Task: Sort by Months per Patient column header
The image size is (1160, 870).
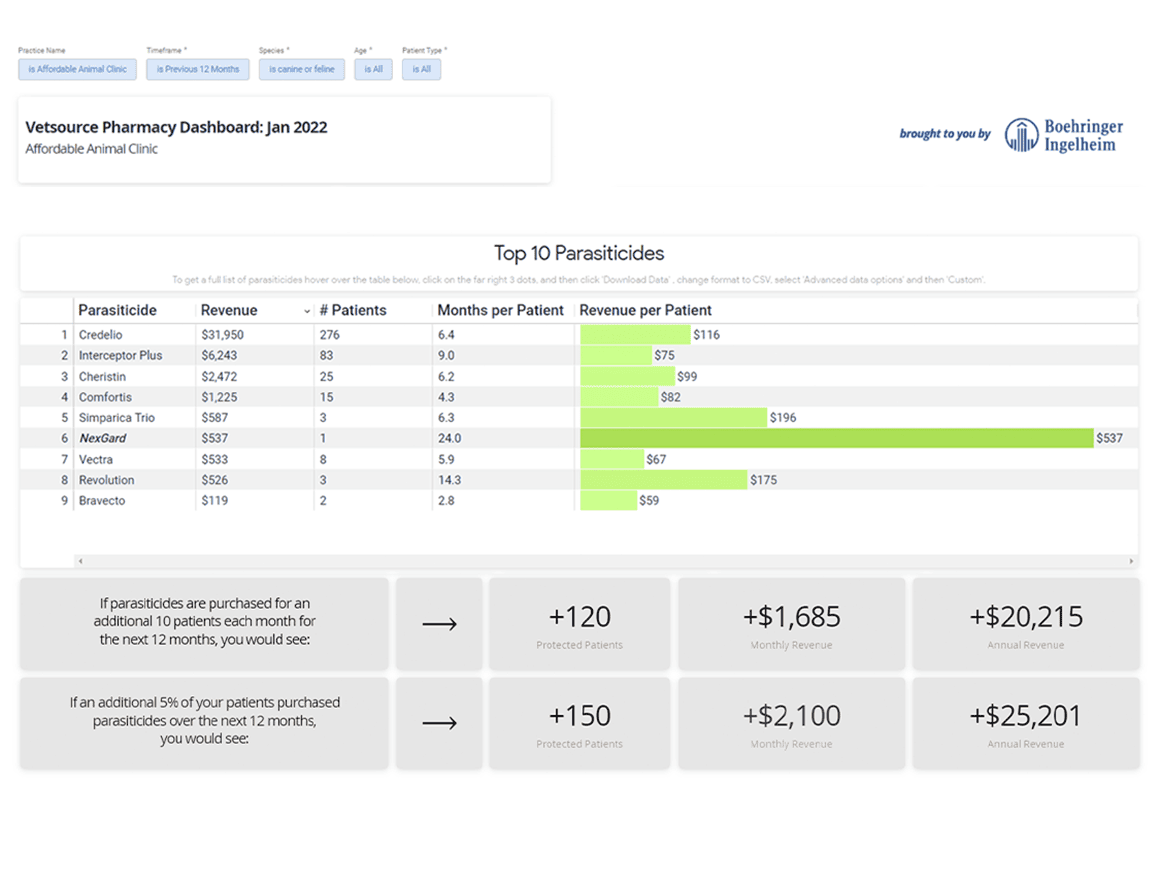Action: pos(500,311)
